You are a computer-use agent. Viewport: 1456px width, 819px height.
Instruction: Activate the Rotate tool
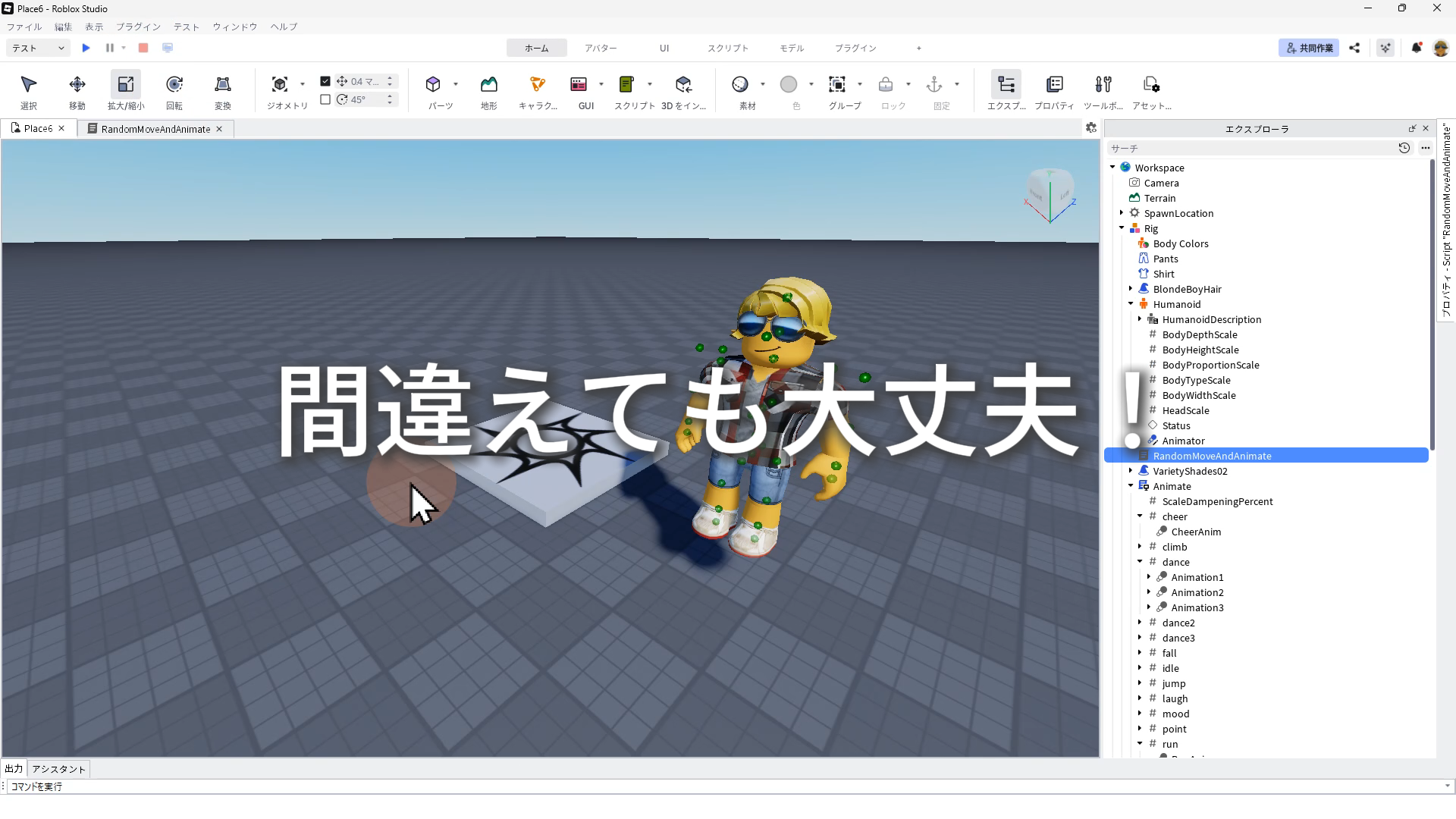tap(174, 84)
